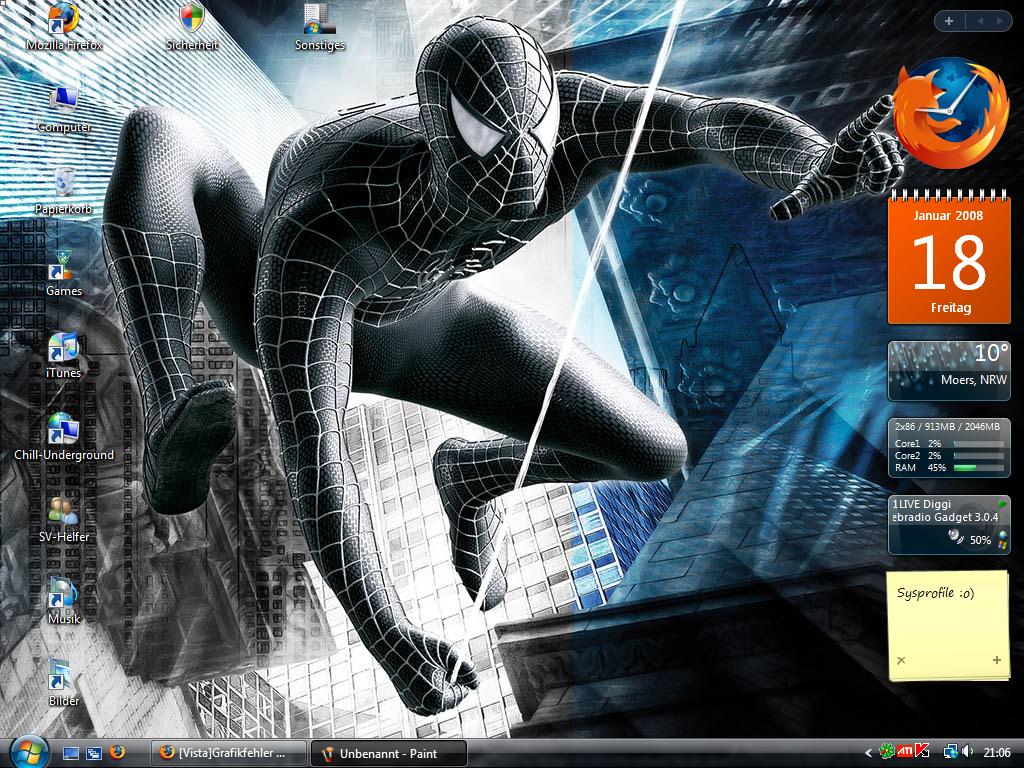This screenshot has width=1024, height=768.
Task: Click the weather gadget for Moers, NRW
Action: pyautogui.click(x=949, y=371)
